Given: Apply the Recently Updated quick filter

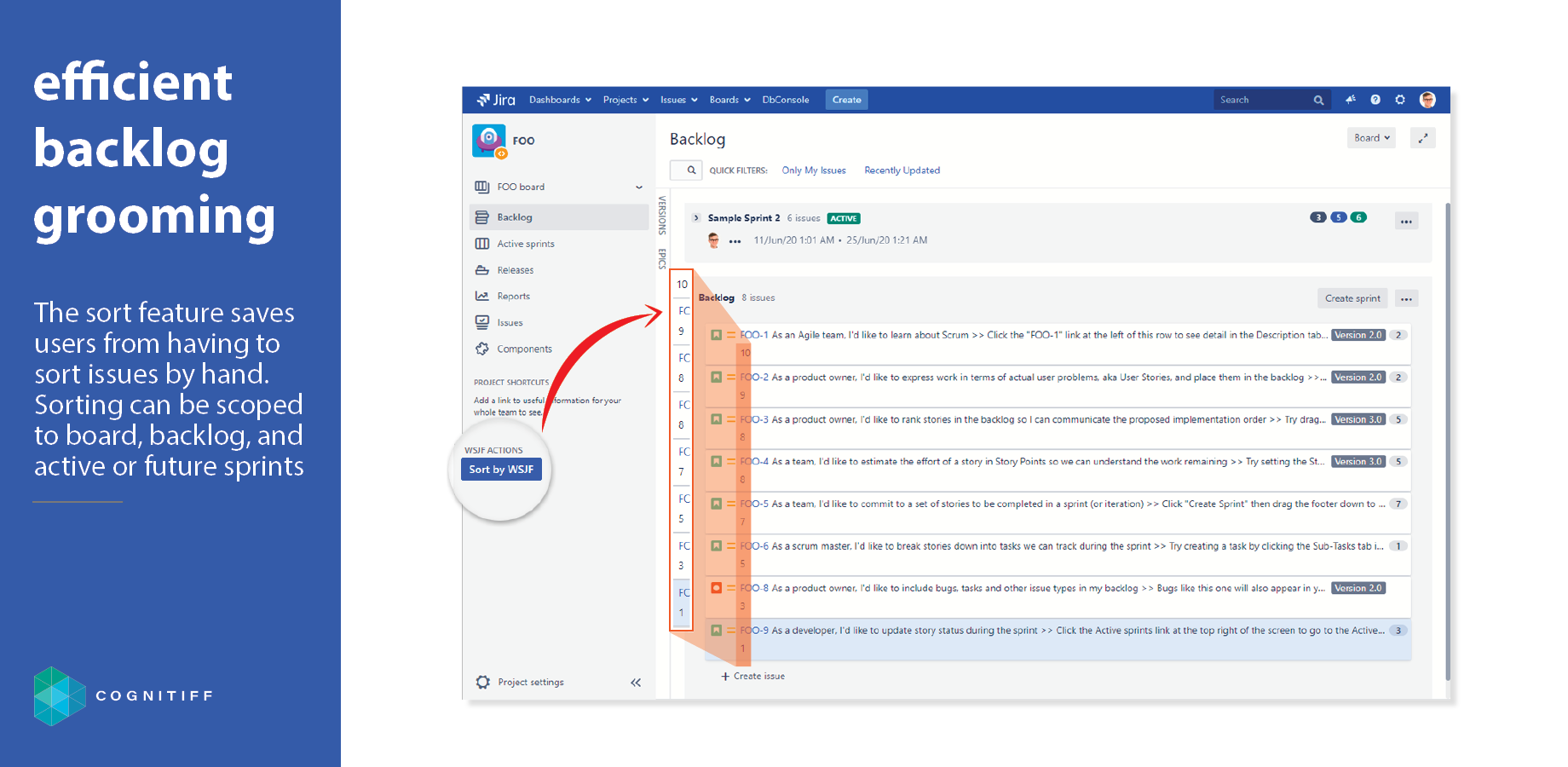Looking at the screenshot, I should click(902, 170).
